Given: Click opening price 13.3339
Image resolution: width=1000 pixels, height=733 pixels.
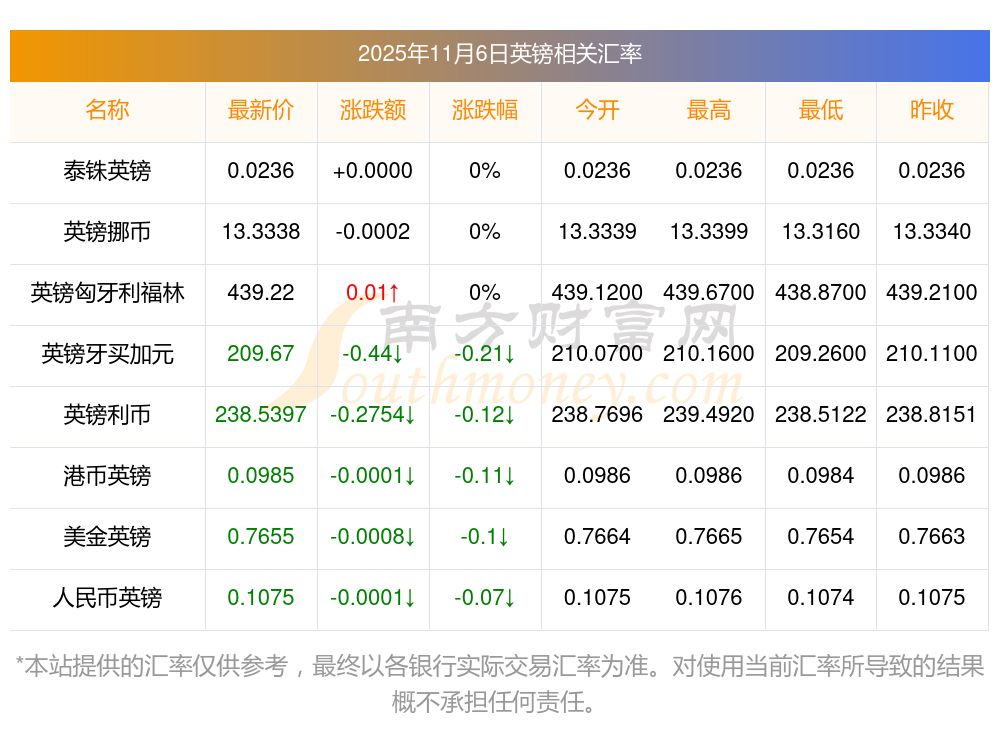Looking at the screenshot, I should [597, 232].
